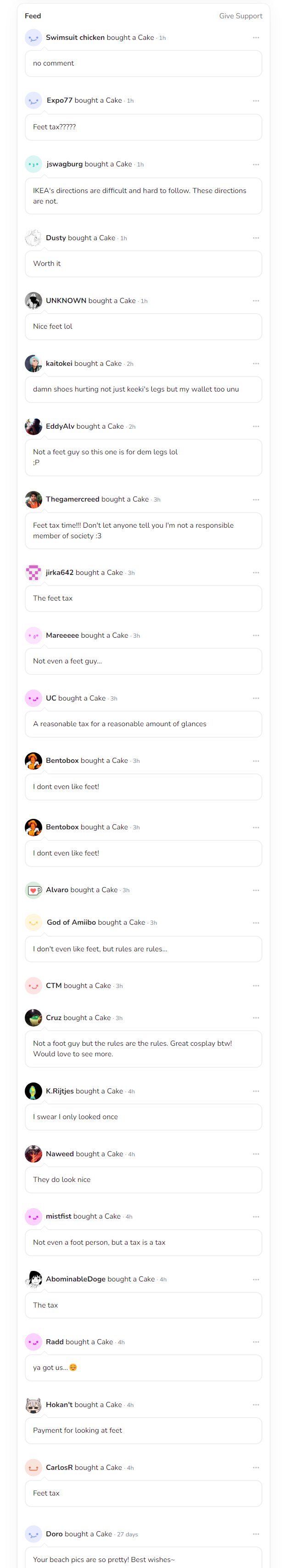
Task: Click K.Rijtjes' avatar icon
Action: click(x=33, y=1091)
